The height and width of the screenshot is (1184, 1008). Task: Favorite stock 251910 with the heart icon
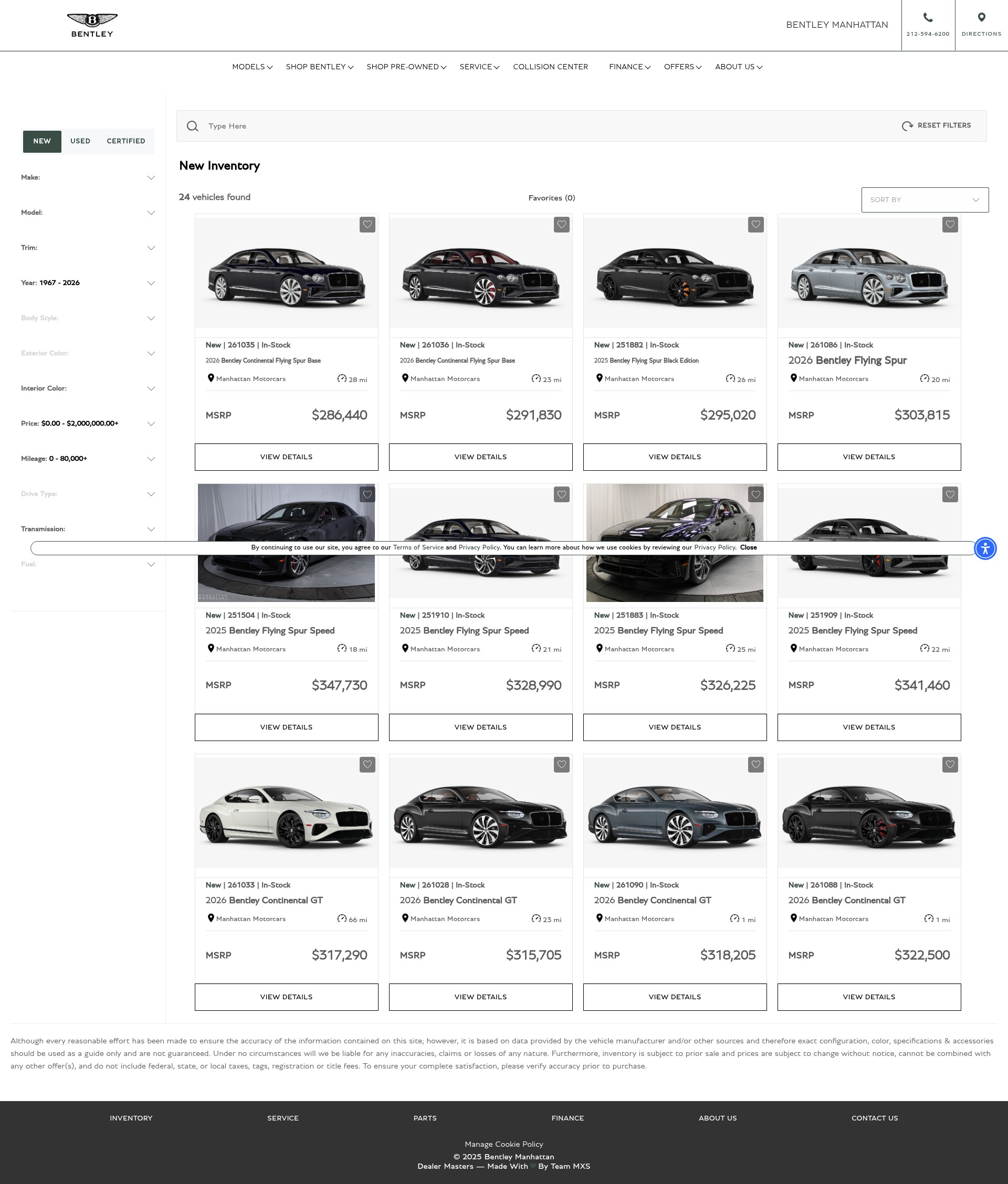562,494
